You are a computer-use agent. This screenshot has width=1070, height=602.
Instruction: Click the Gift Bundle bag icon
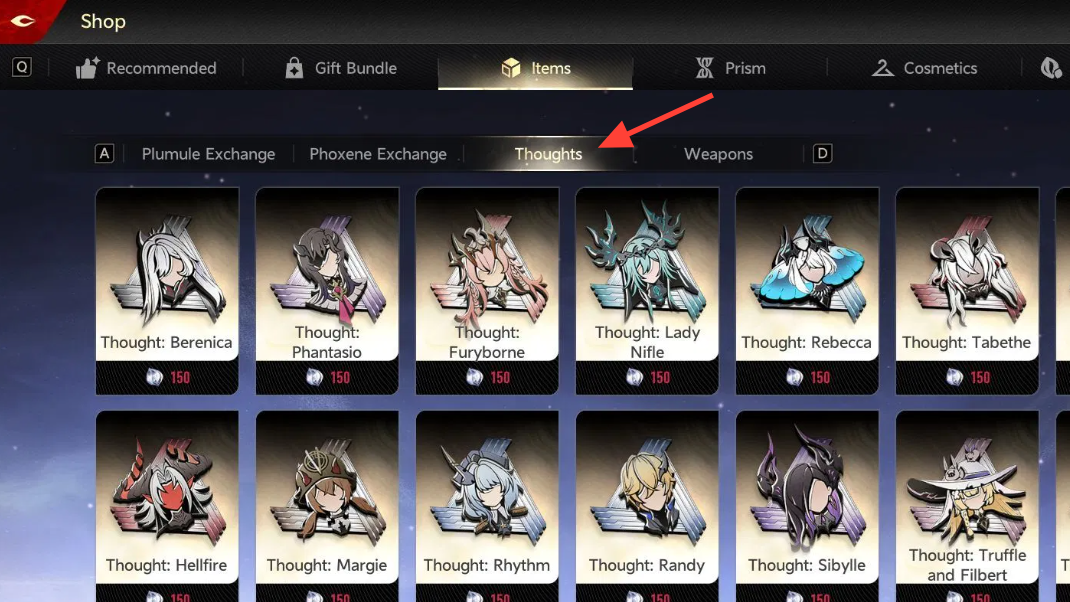(294, 68)
